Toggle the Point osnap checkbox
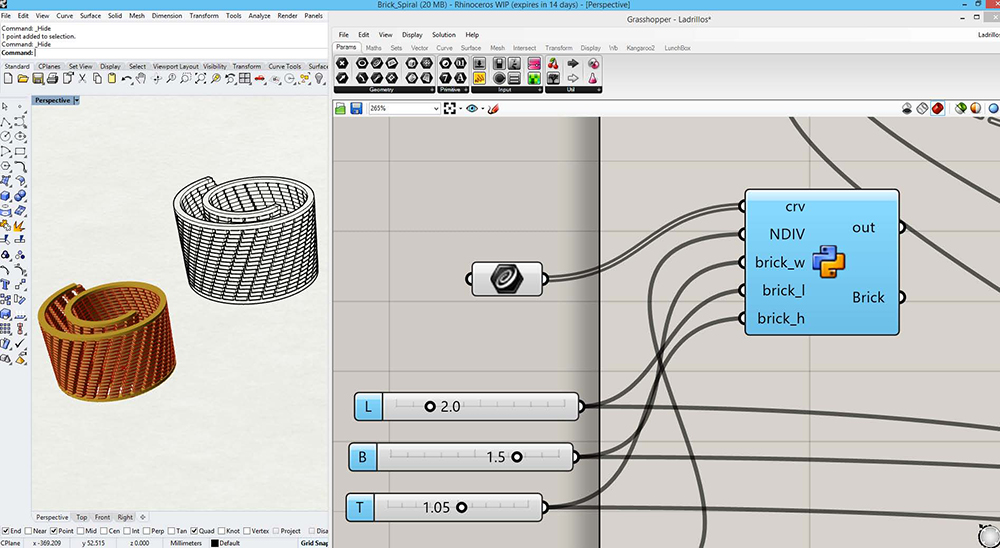 (54, 531)
